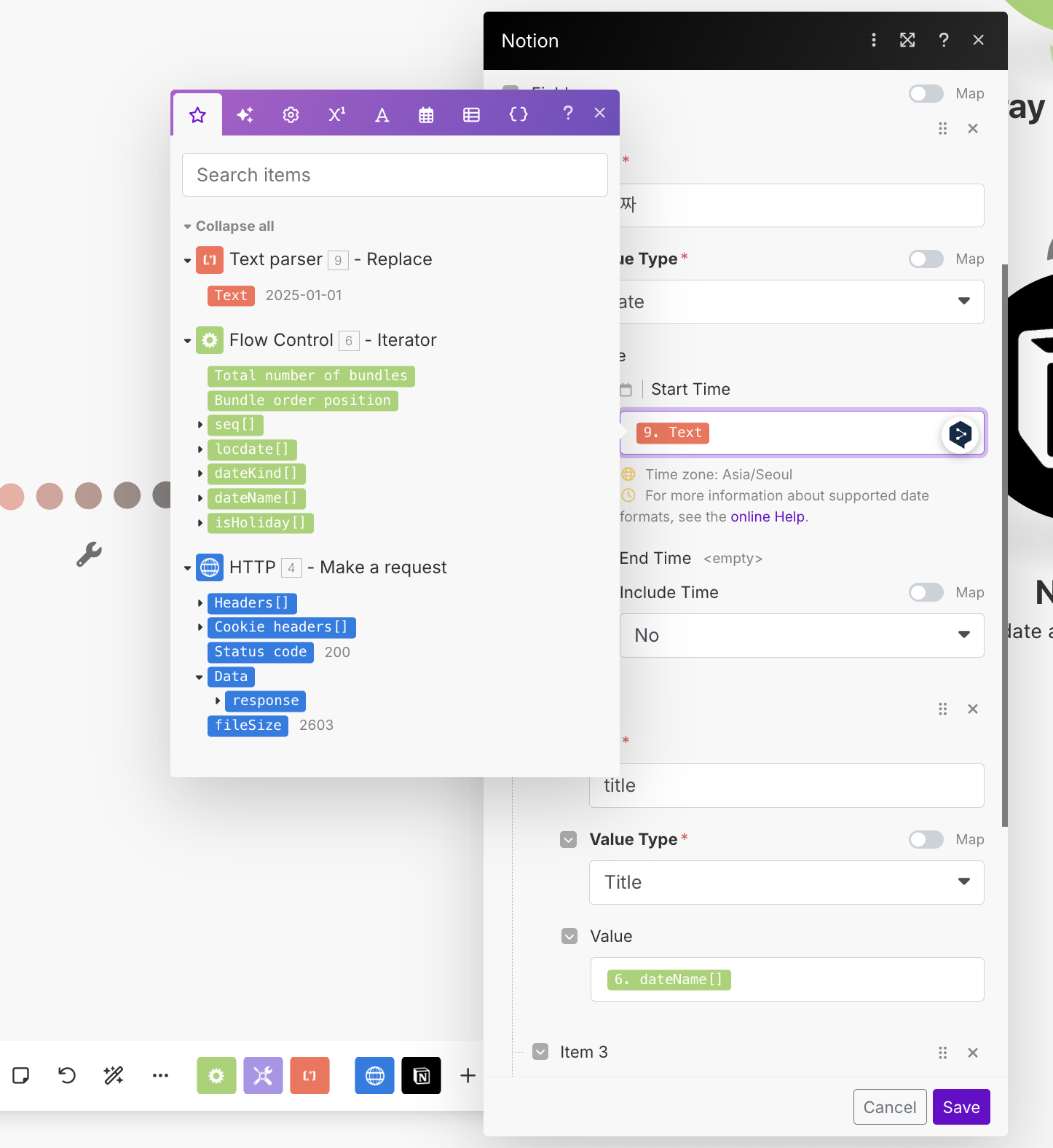This screenshot has height=1148, width=1053.
Task: Expand the Headers[] item
Action: click(200, 603)
